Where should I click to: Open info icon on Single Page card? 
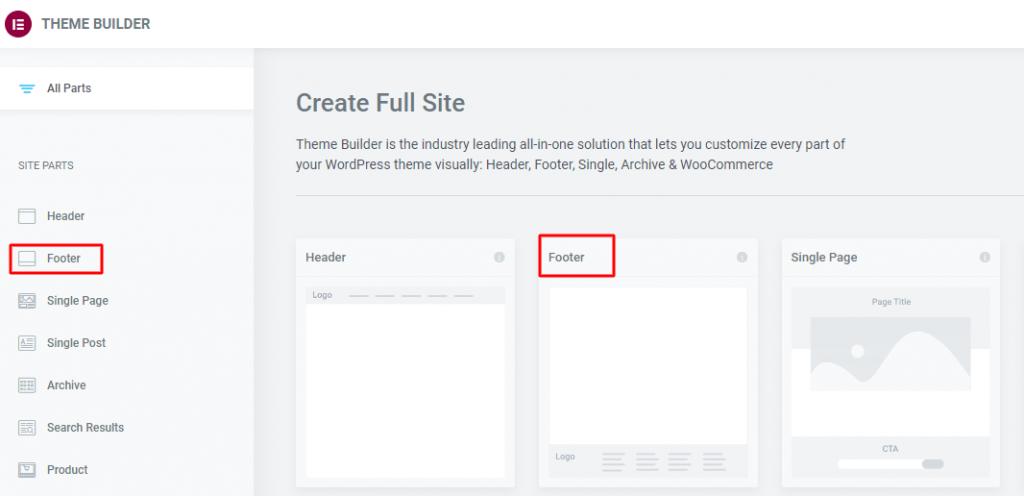985,257
